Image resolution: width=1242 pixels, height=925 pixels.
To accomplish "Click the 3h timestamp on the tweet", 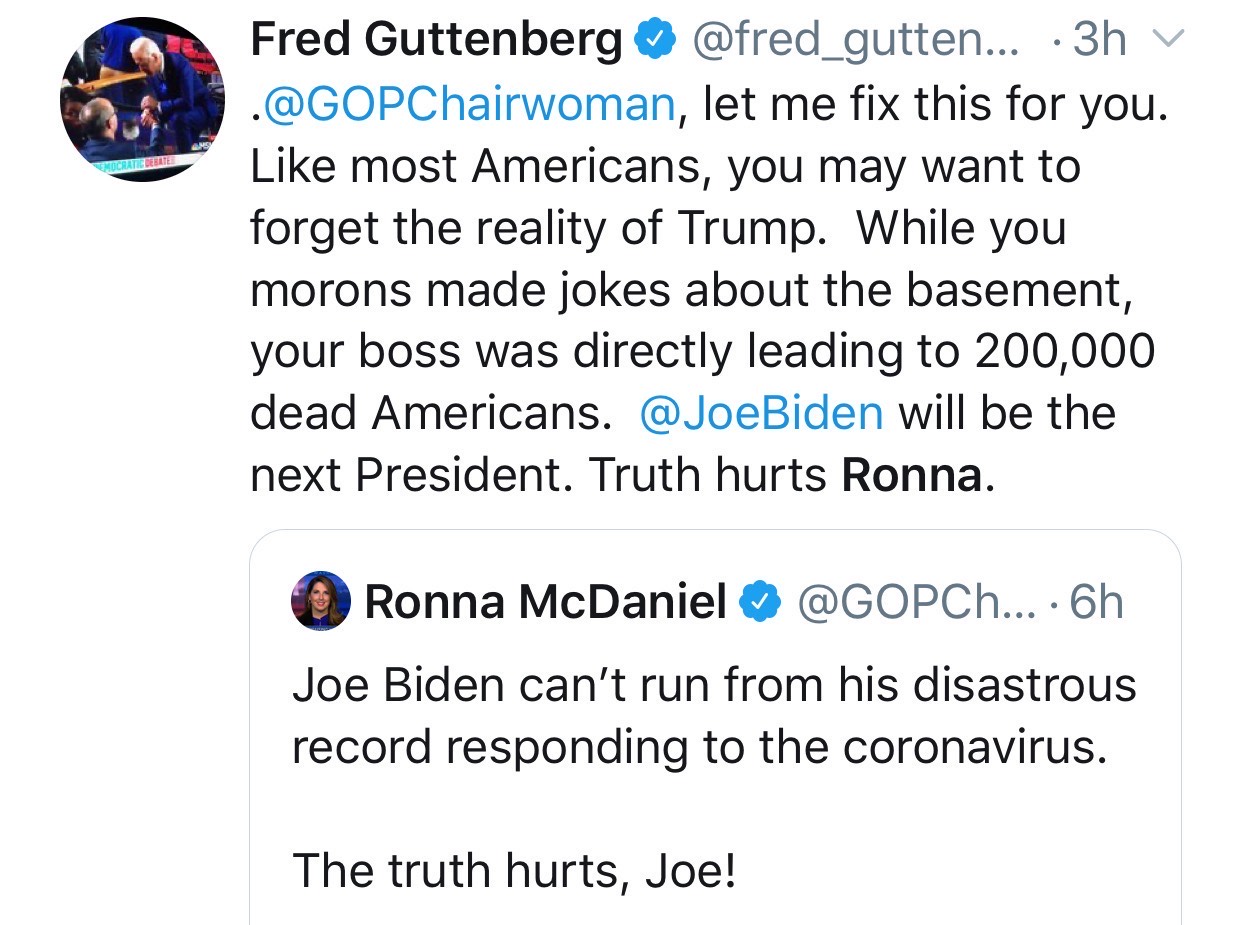I will click(x=1099, y=41).
